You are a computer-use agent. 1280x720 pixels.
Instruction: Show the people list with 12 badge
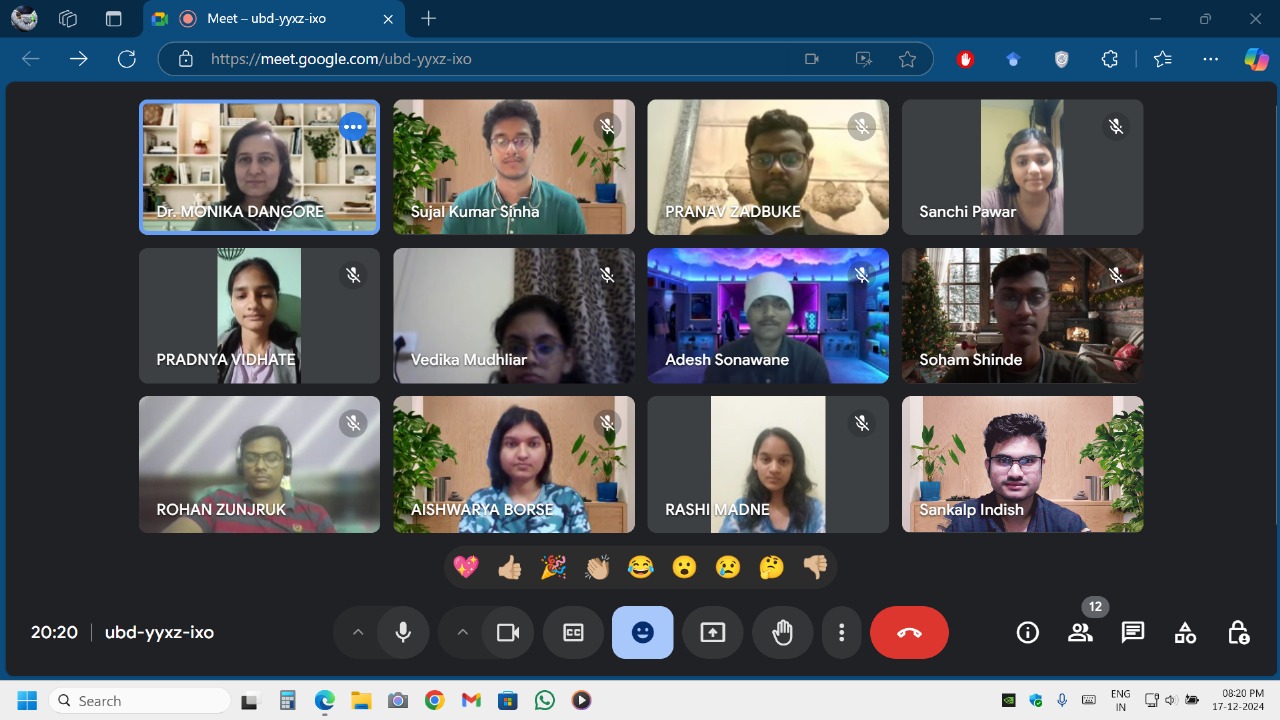tap(1080, 632)
